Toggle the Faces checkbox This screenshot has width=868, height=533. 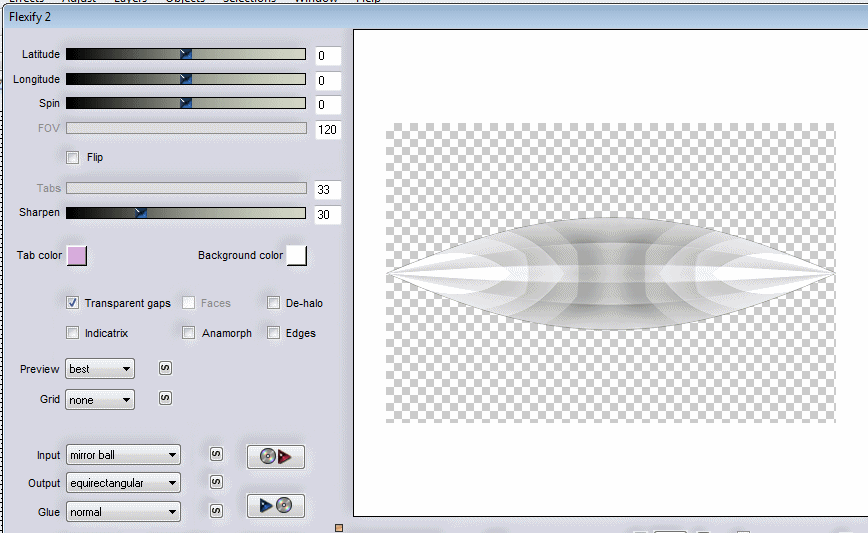[189, 303]
